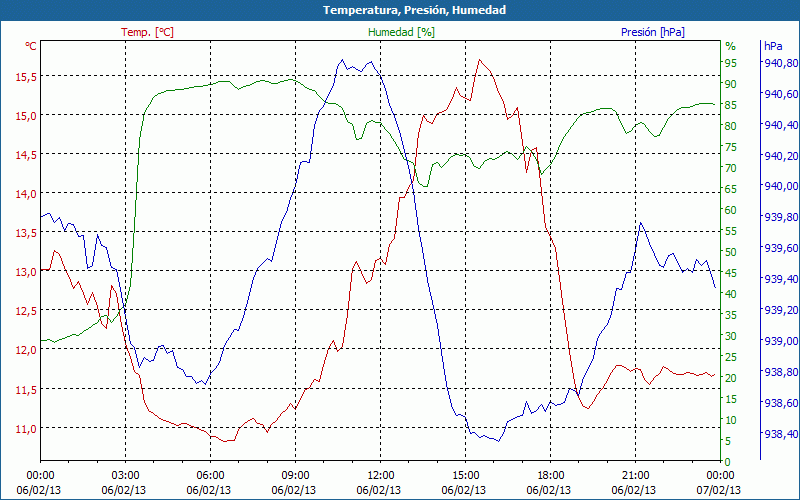Click the '35' humidity axis value
Screen dimensions: 800x500
731,315
